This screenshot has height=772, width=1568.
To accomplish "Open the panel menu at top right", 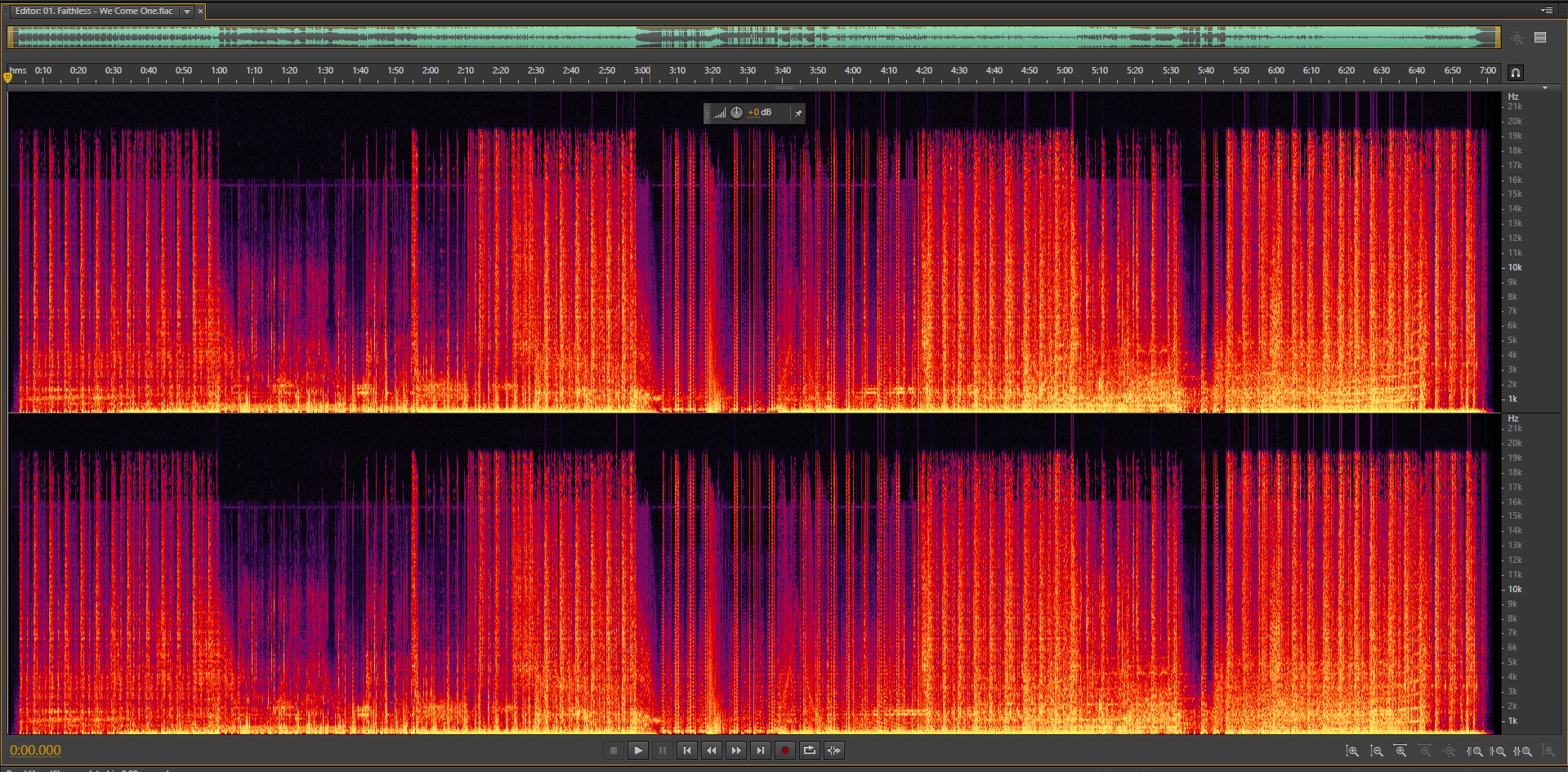I will 1546,11.
